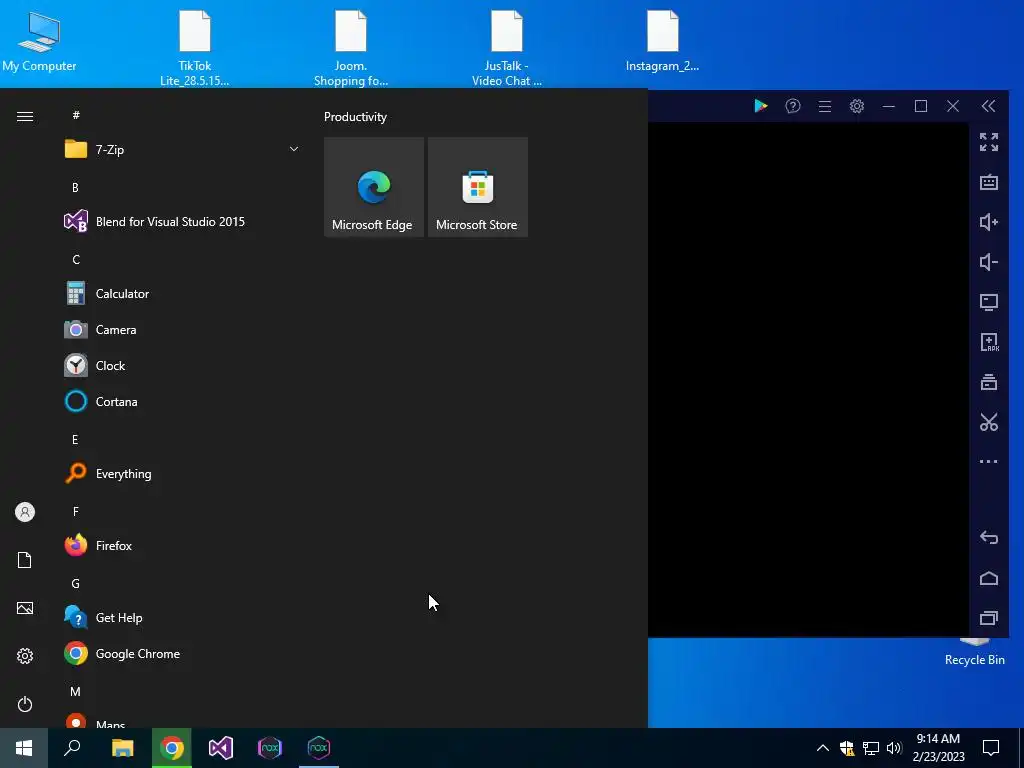The width and height of the screenshot is (1024, 768).
Task: Open Nox keyboard mapping tool
Action: tap(989, 182)
